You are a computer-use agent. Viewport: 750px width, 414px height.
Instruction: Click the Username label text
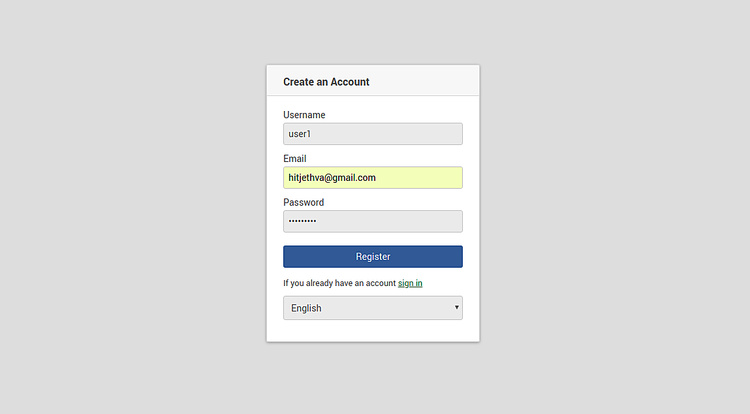[304, 115]
